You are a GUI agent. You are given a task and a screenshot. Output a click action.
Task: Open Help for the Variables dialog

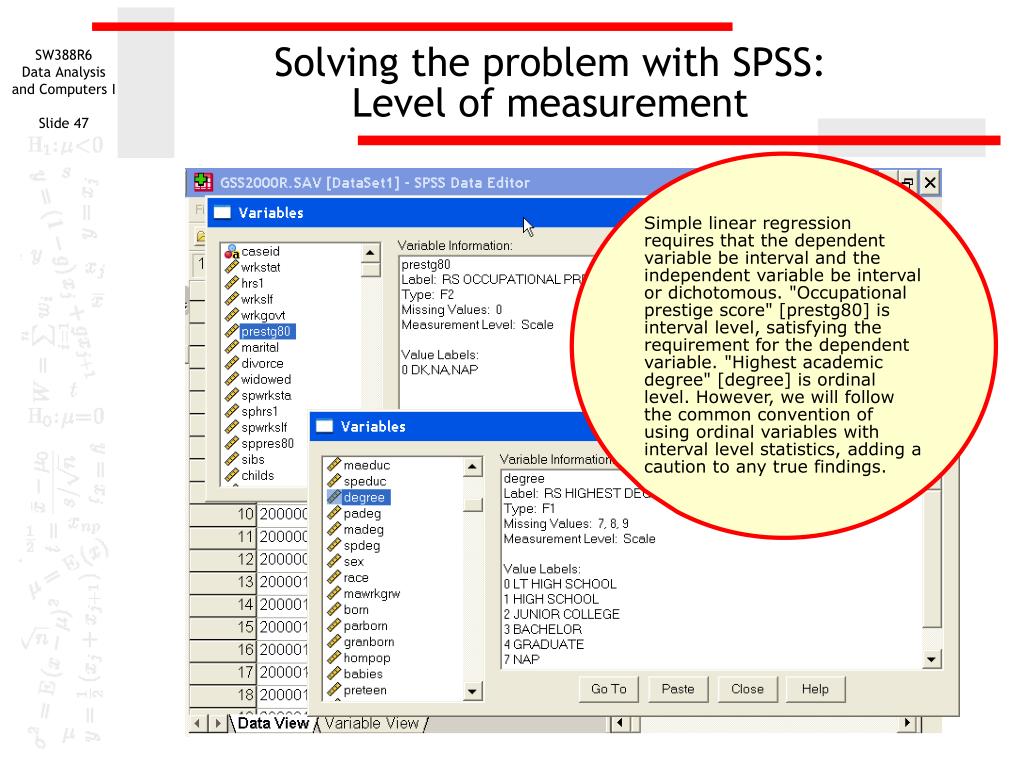[815, 689]
